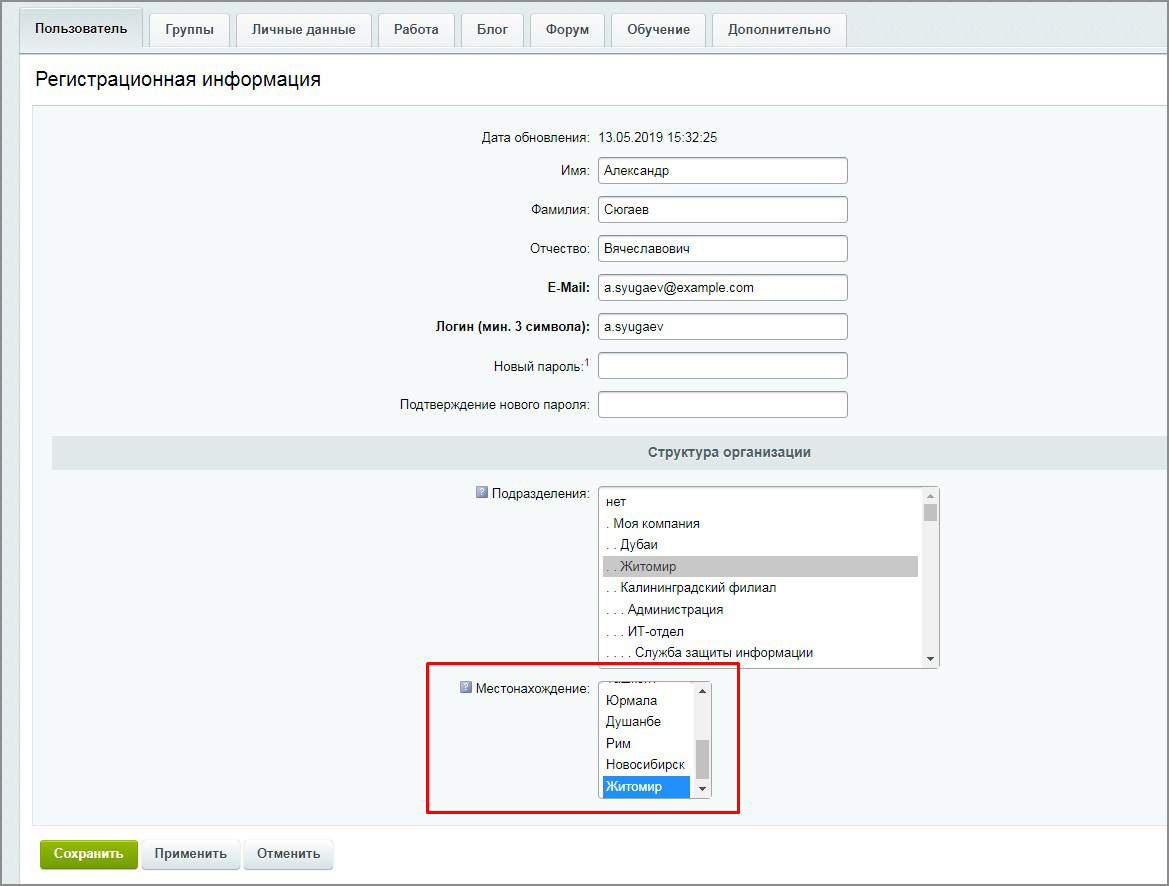Select Администрация department
The image size is (1169, 886).
click(760, 609)
